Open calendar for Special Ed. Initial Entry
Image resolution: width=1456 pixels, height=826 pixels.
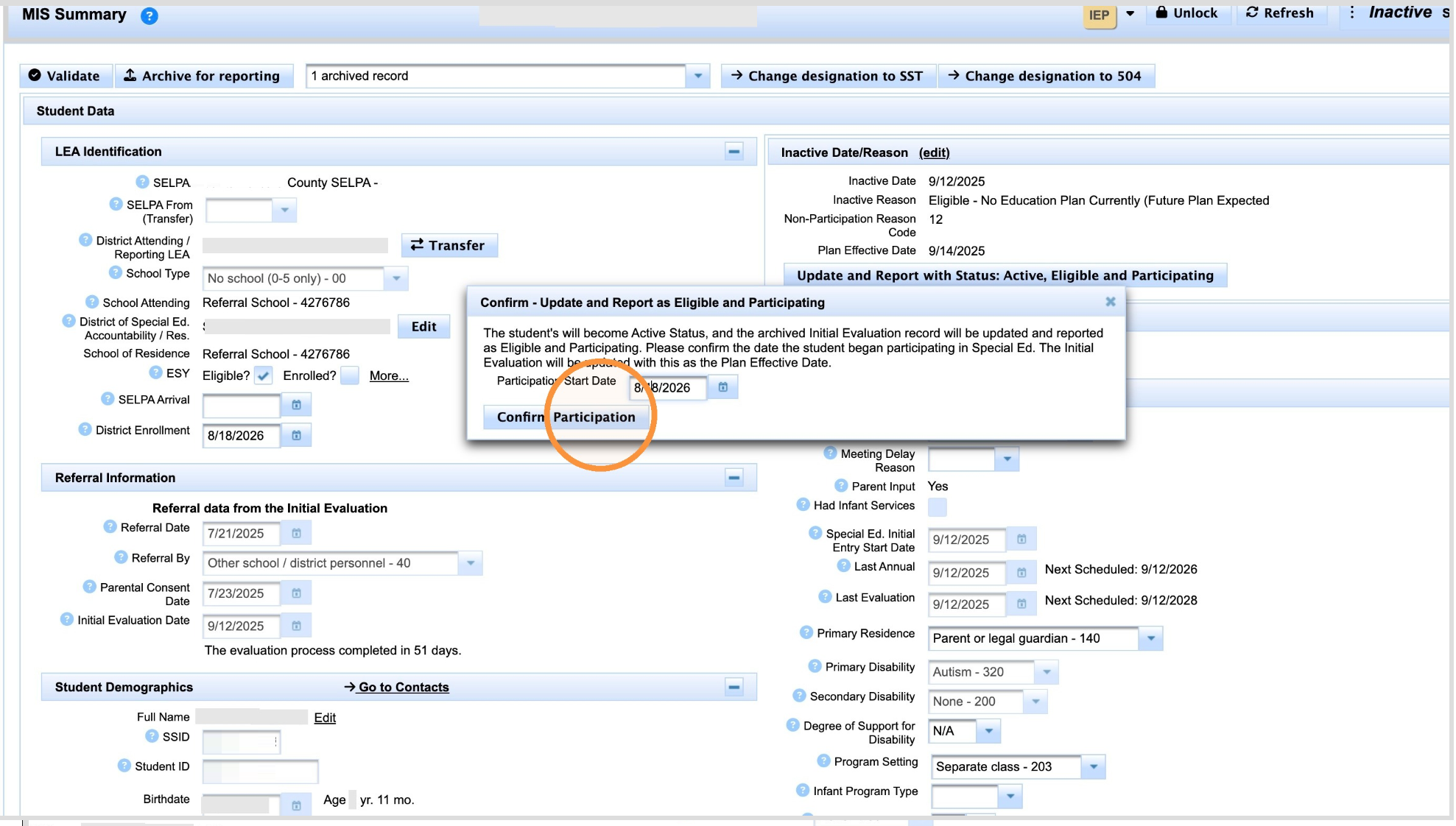click(1021, 540)
